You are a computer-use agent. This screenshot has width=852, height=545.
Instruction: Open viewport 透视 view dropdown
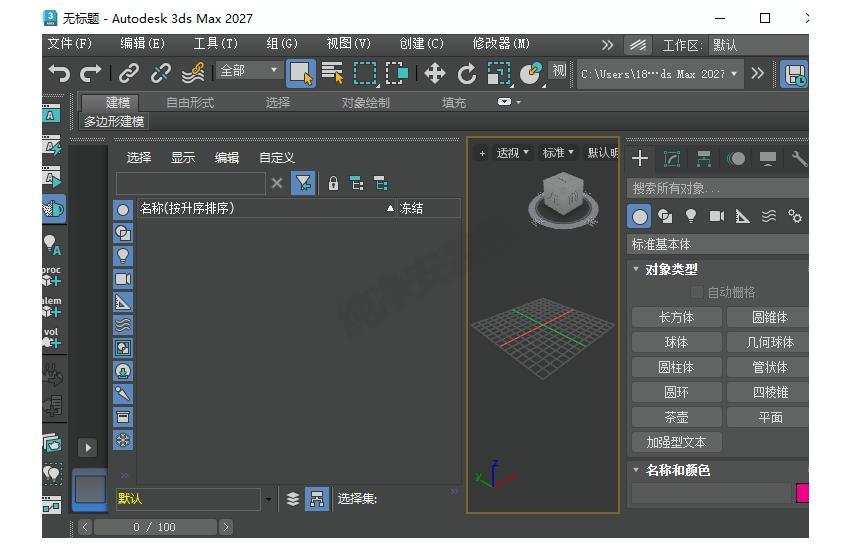coord(512,153)
